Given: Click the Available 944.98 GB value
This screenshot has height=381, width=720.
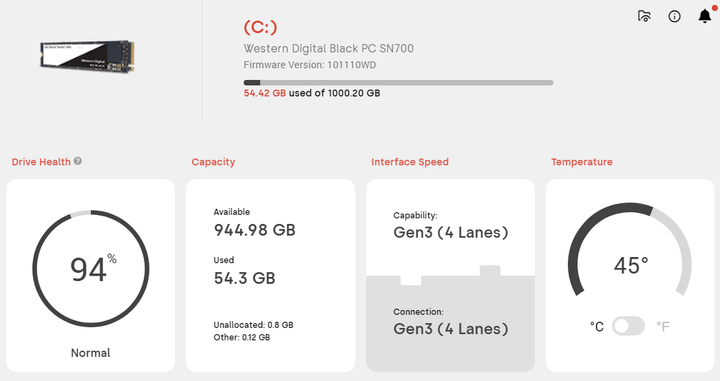Looking at the screenshot, I should 254,230.
